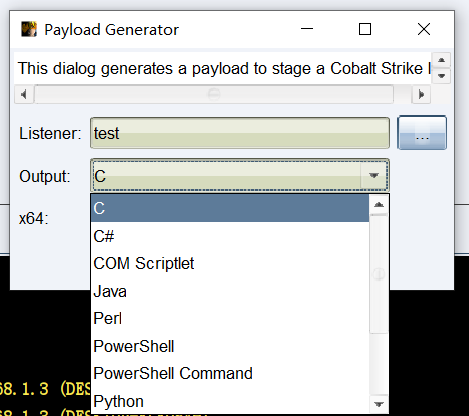Maximize the Payload Generator window

[x=365, y=29]
